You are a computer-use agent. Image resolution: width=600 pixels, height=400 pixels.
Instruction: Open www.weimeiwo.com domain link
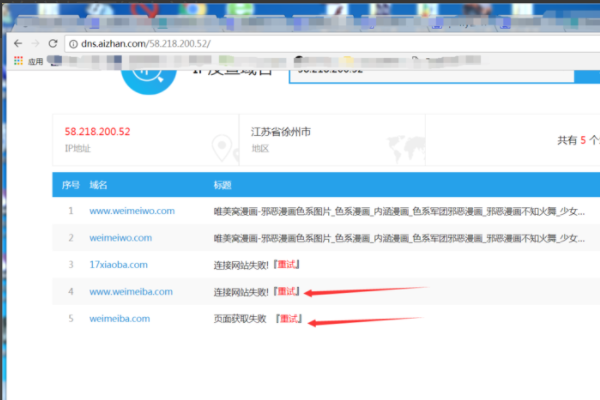[132, 211]
